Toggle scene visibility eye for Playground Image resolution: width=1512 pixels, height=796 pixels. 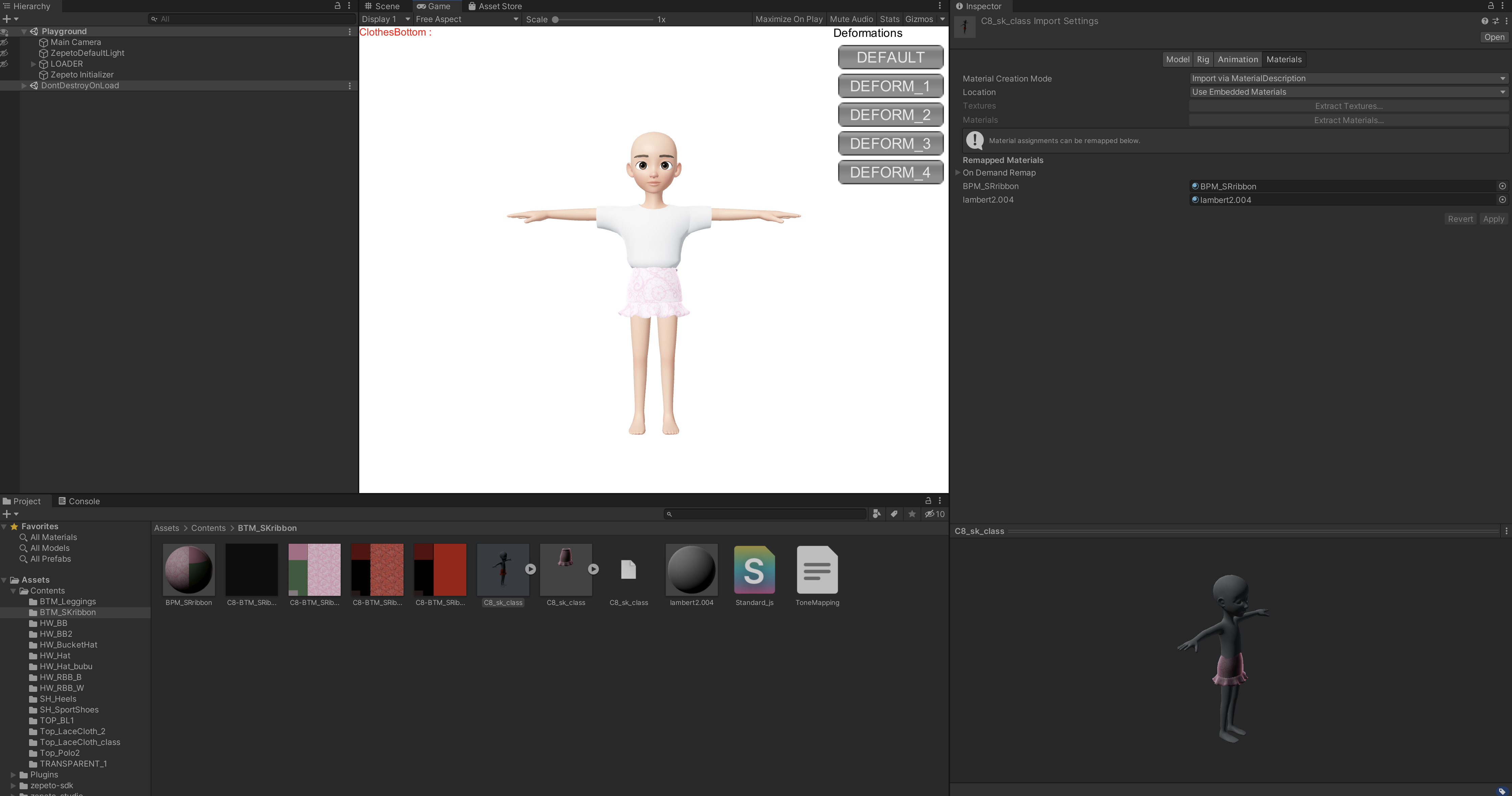tap(5, 32)
